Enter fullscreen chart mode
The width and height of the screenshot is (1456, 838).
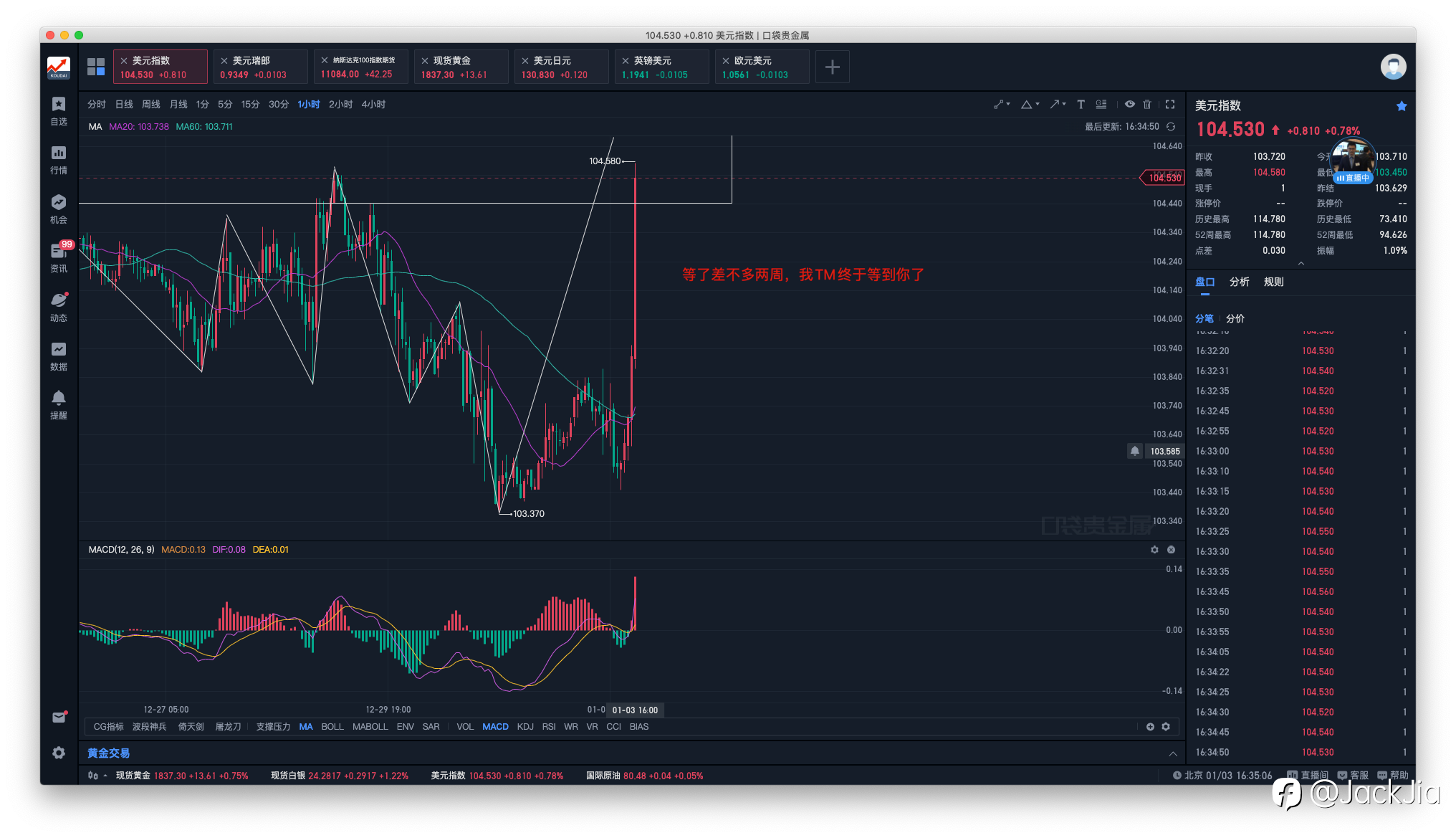pos(1170,105)
